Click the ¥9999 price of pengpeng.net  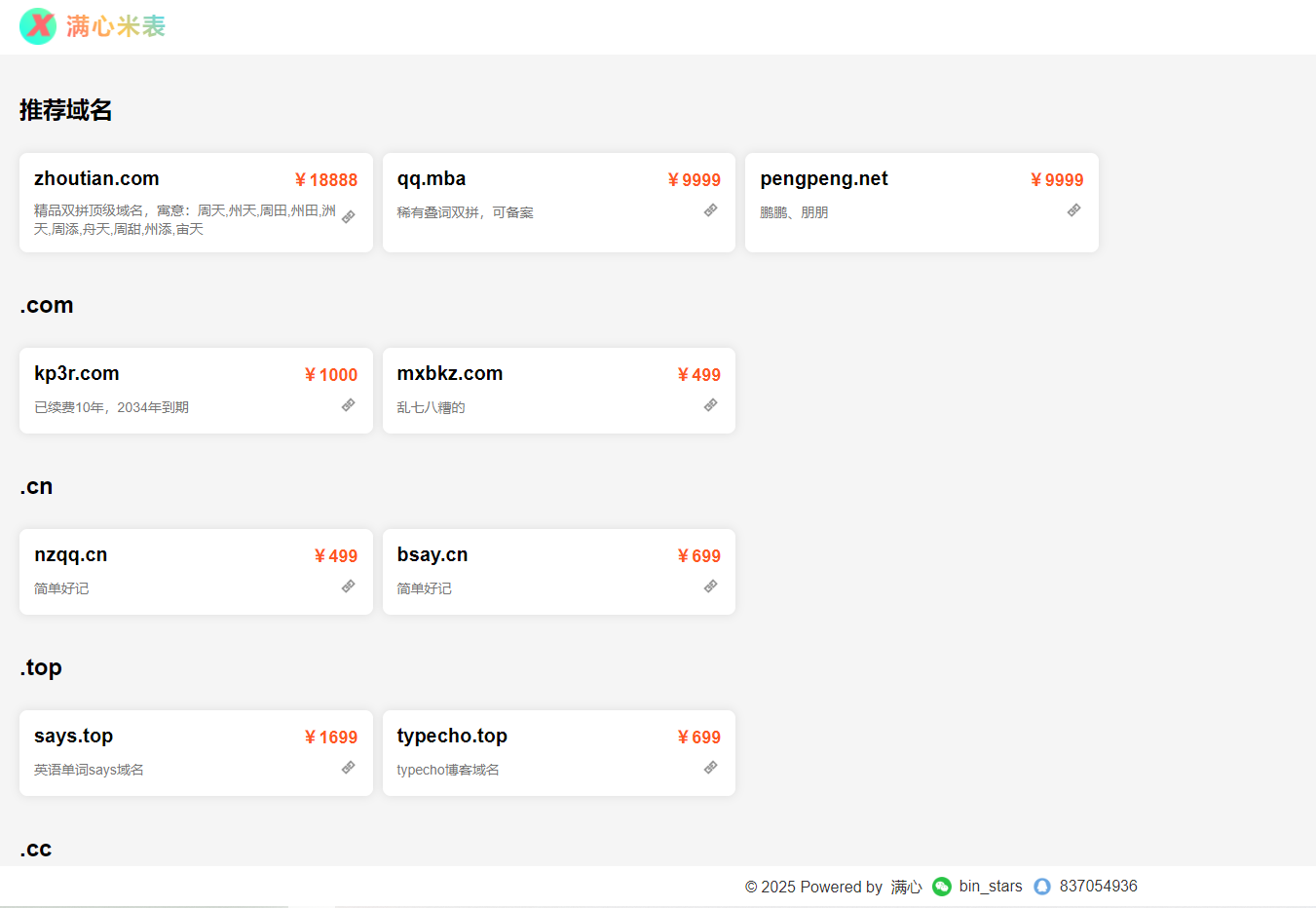[1057, 180]
